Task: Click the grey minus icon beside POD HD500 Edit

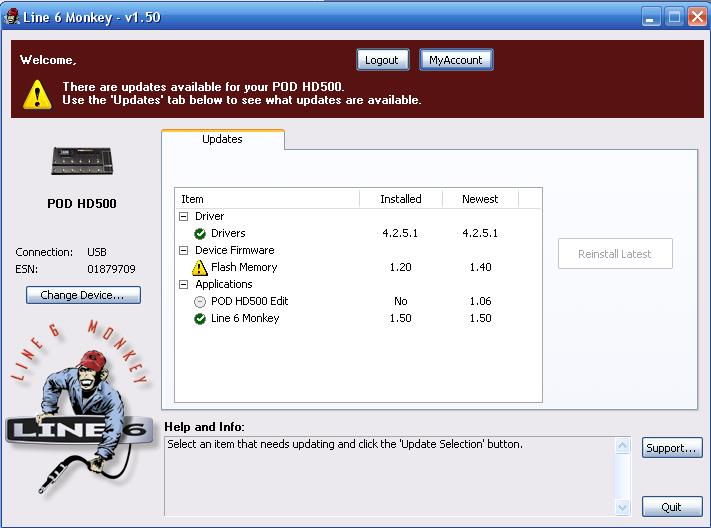Action: [200, 302]
